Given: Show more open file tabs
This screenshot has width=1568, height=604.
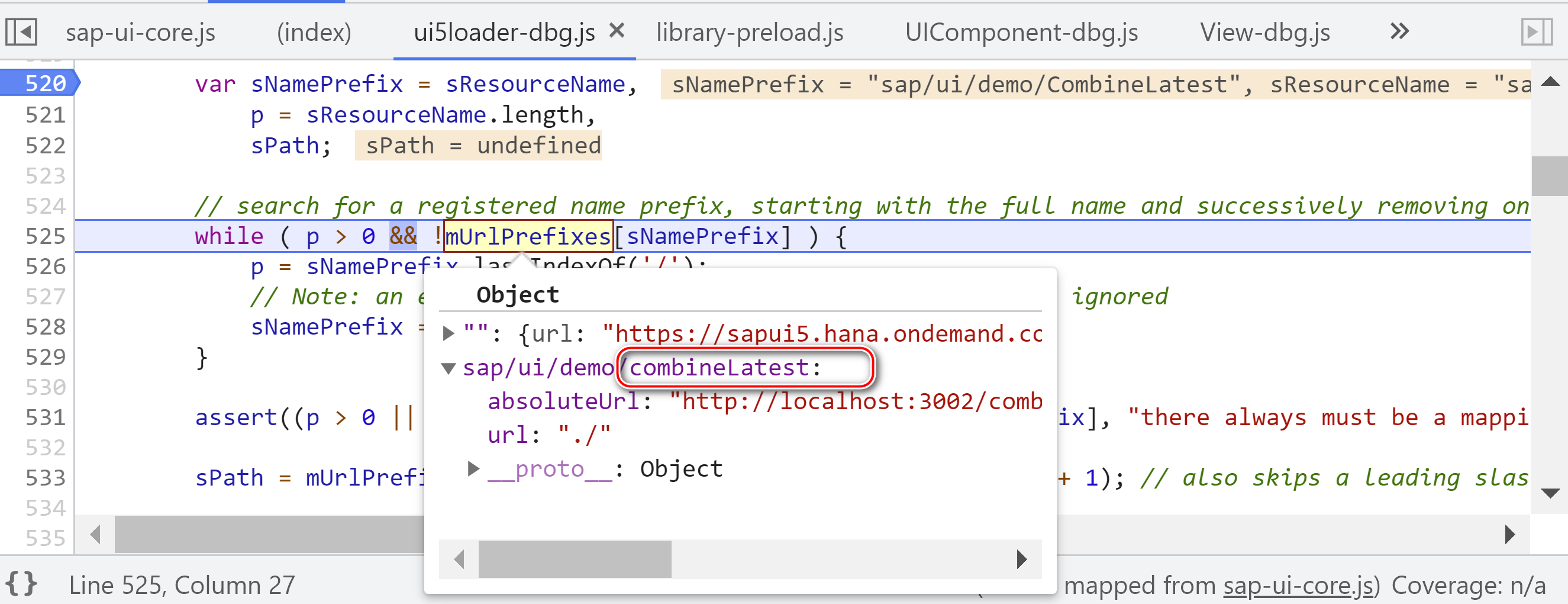Looking at the screenshot, I should tap(1399, 31).
